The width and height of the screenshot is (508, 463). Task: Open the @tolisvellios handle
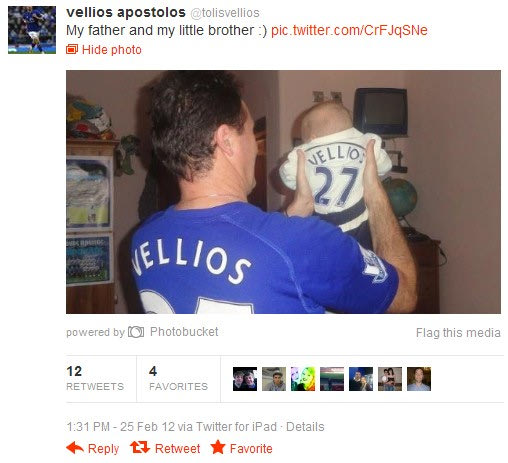(225, 13)
